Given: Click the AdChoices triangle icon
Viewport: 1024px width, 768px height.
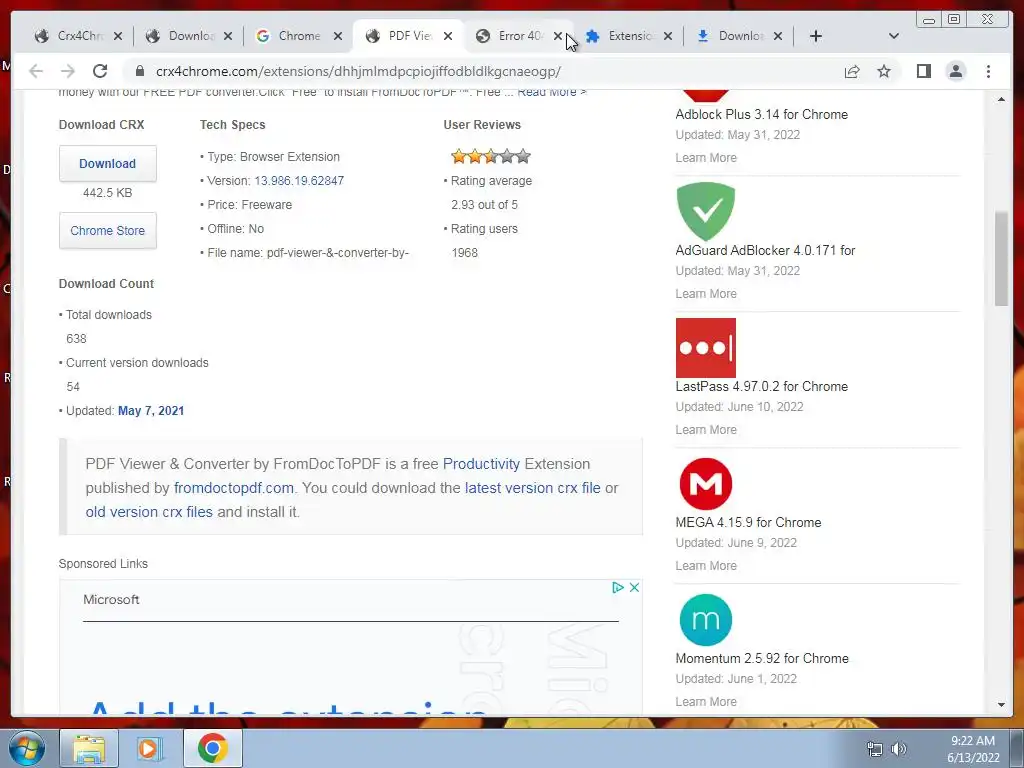Looking at the screenshot, I should (618, 587).
